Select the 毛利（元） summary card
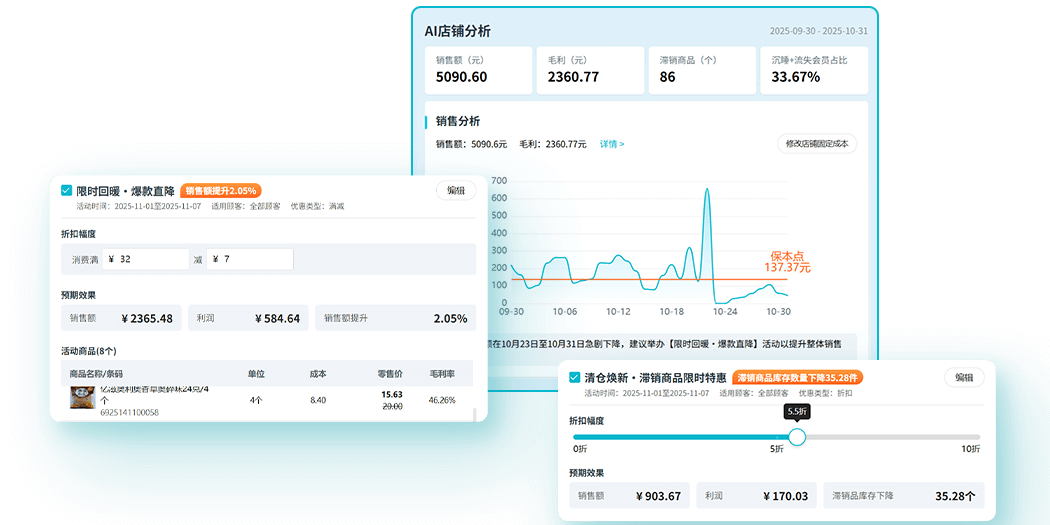The width and height of the screenshot is (1050, 525). [589, 70]
